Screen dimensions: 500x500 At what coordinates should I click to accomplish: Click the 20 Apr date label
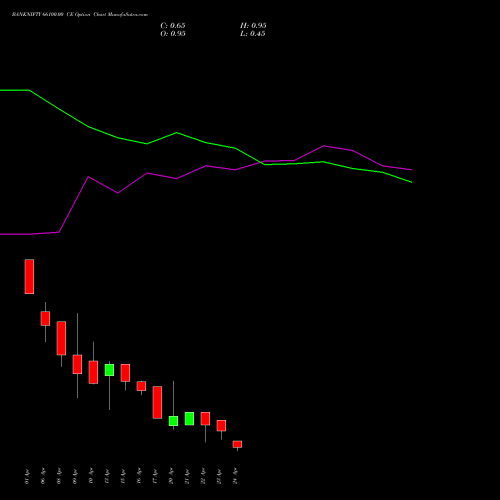tap(171, 476)
